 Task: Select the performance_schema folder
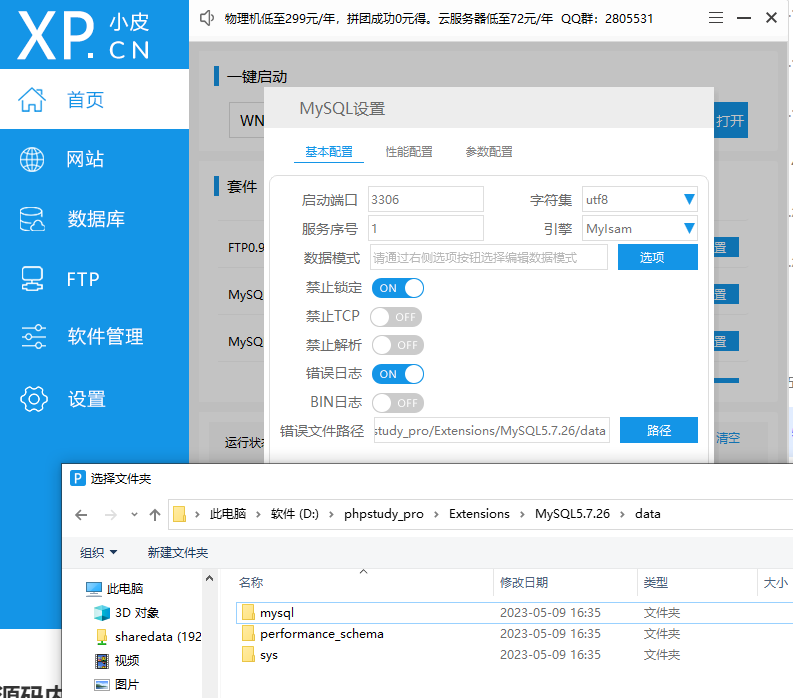(514, 634)
